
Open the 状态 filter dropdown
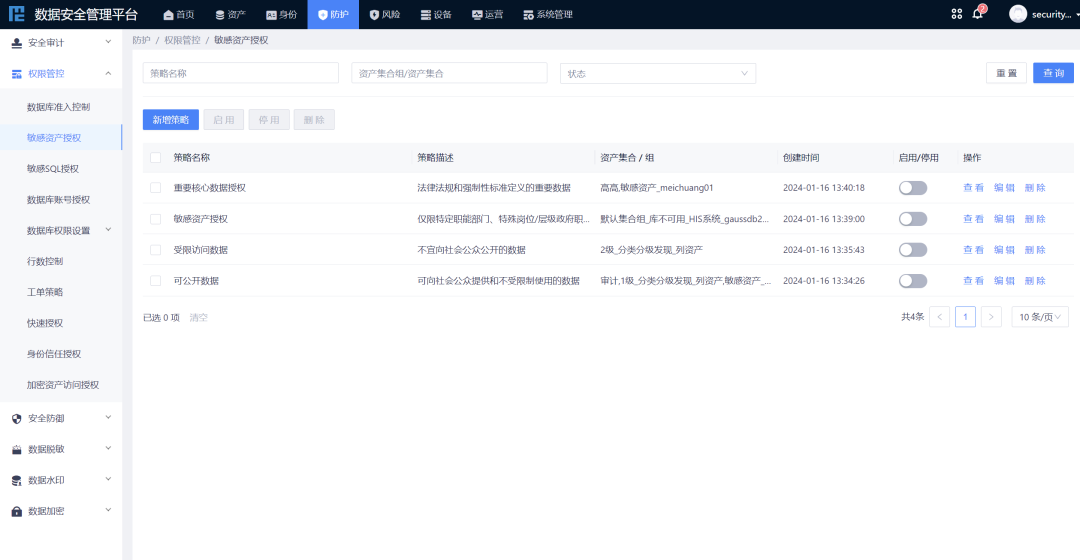tap(657, 73)
